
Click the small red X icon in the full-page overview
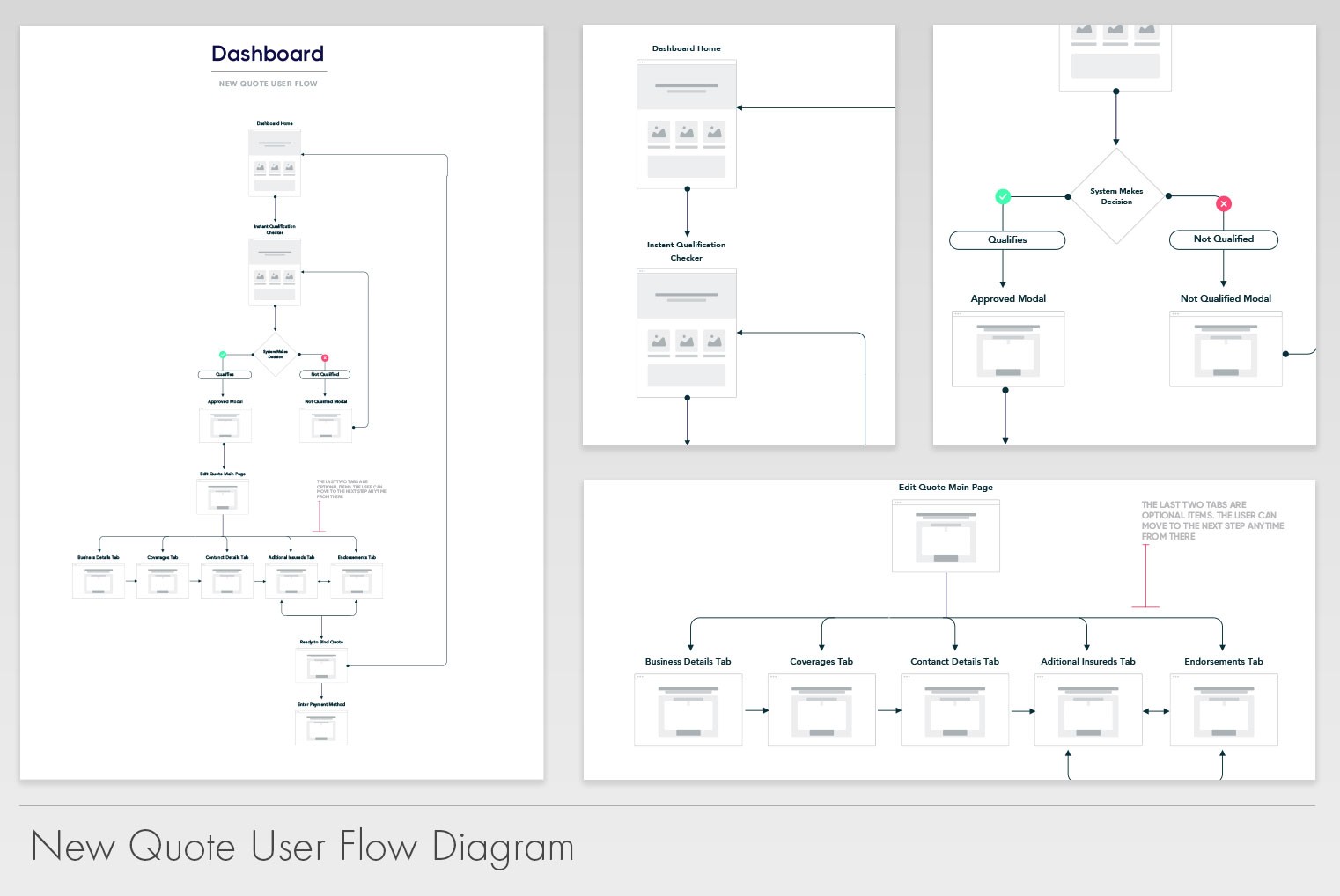325,358
